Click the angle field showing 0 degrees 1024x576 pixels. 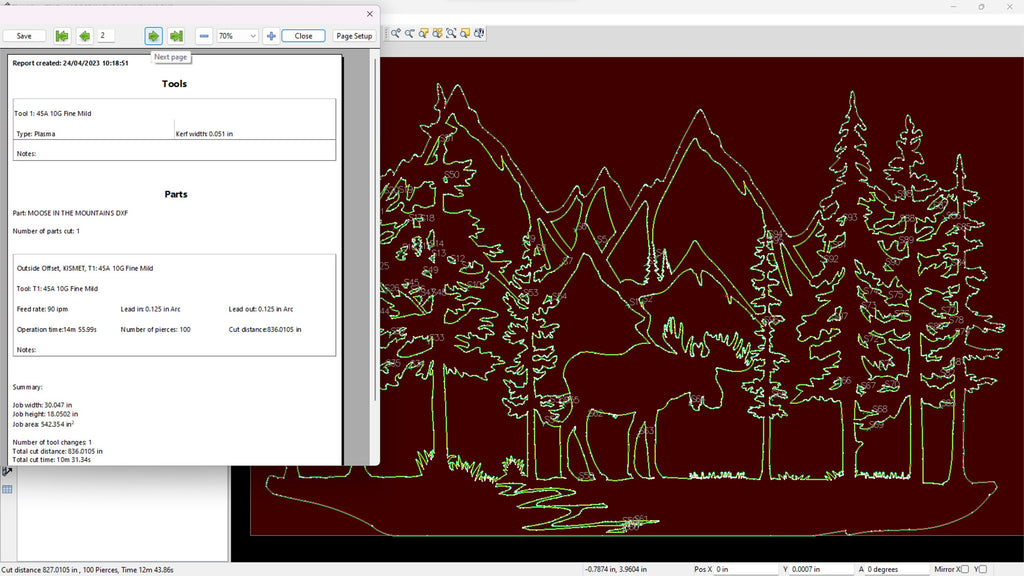tap(897, 569)
